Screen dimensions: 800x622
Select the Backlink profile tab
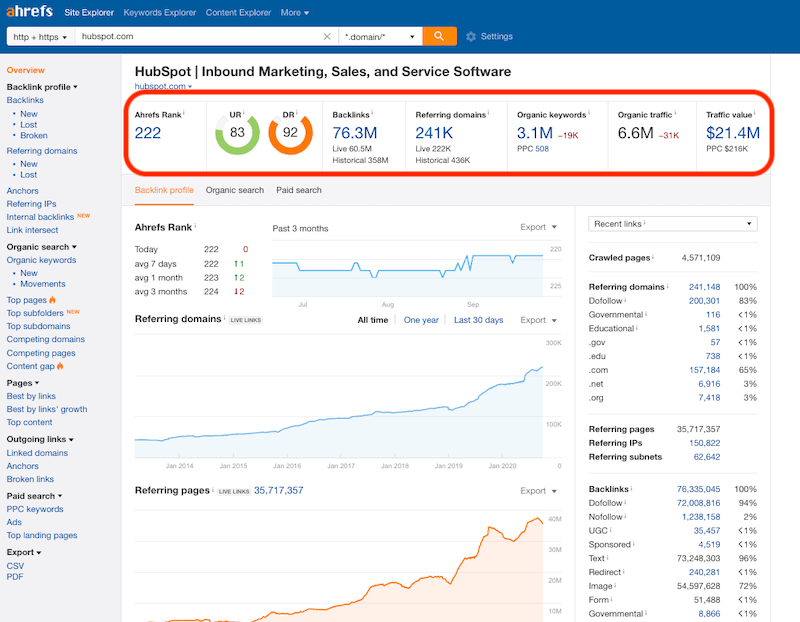[x=164, y=190]
